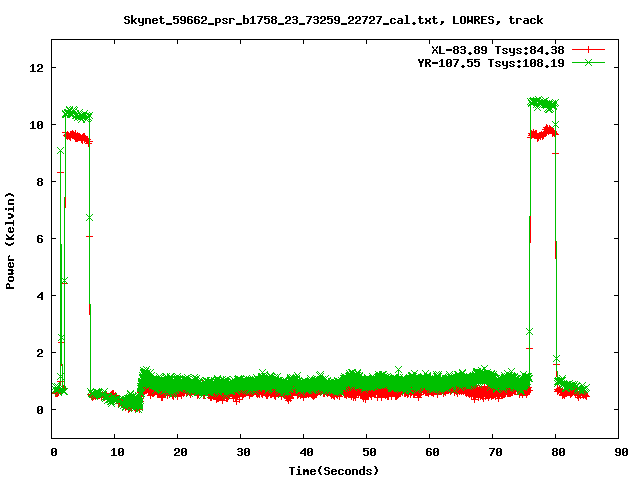Select the XL-83.89 Tsys:84.38 legend label

pyautogui.click(x=498, y=50)
